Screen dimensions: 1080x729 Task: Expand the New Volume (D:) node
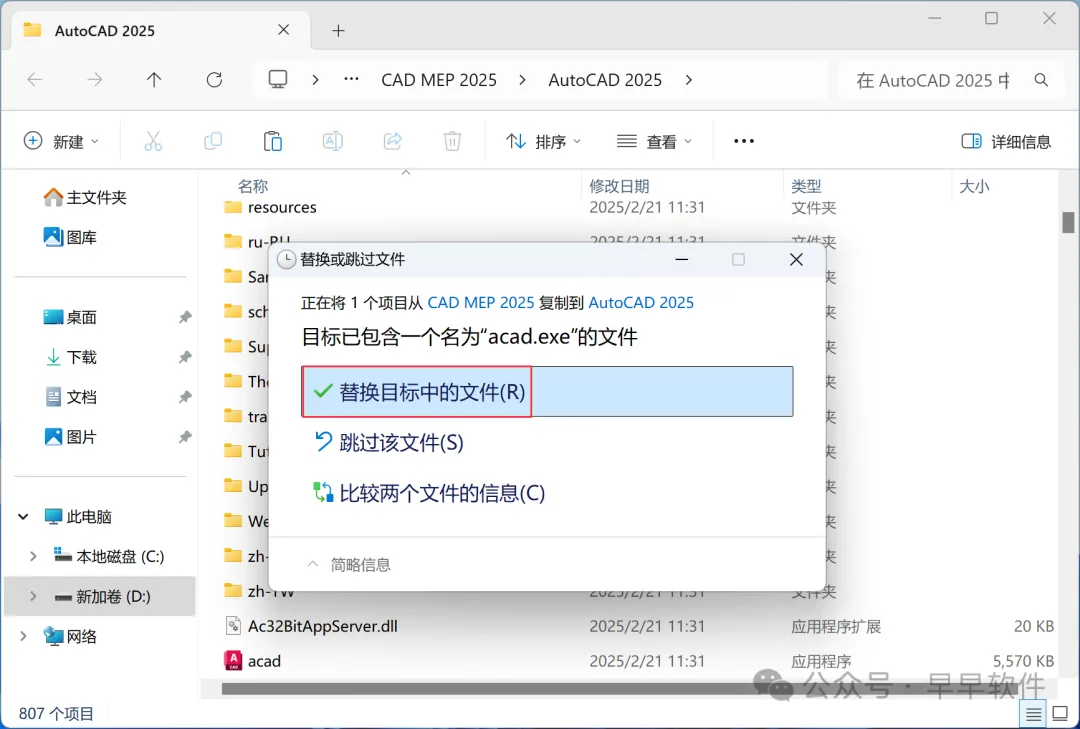tap(33, 596)
